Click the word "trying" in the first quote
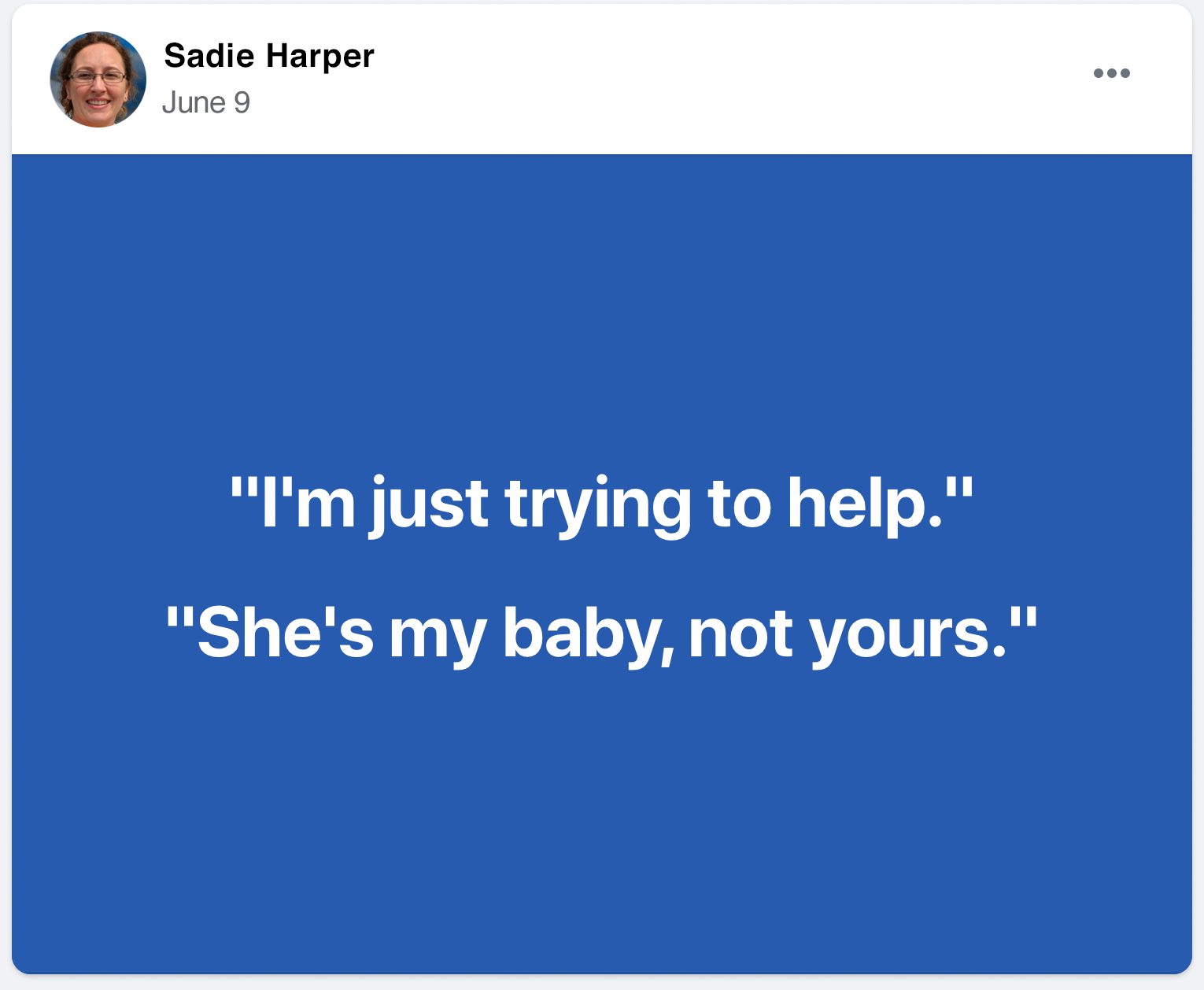 click(x=597, y=504)
